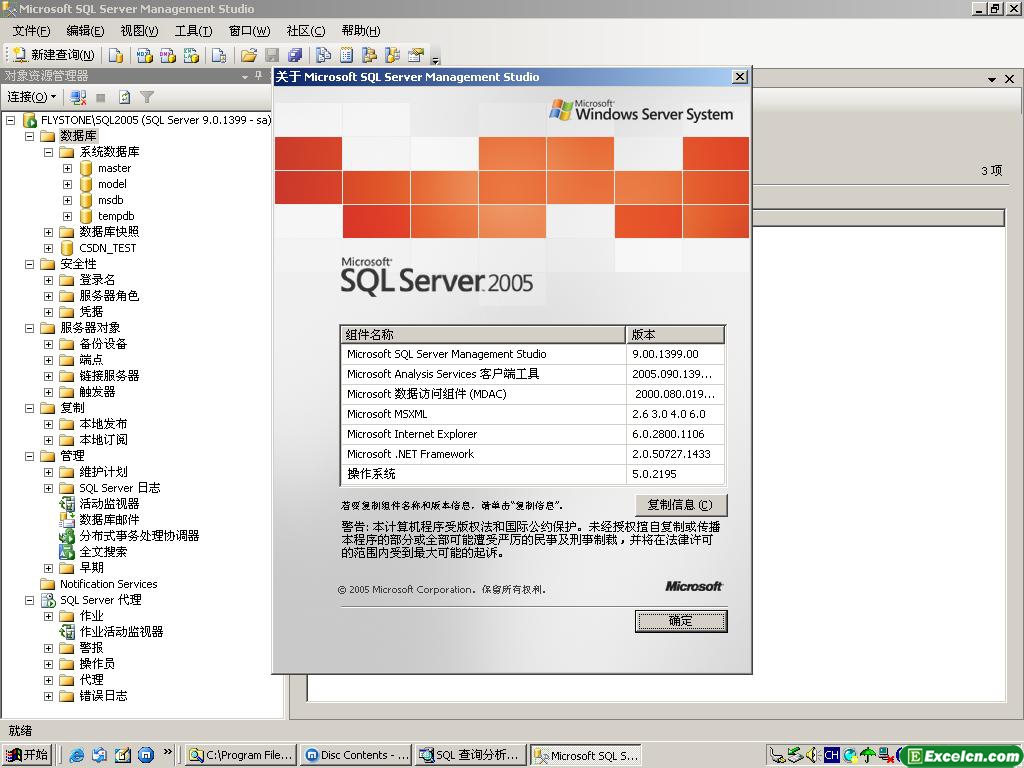Click the 开始 (Start) button on taskbar
This screenshot has width=1024, height=768.
point(27,755)
